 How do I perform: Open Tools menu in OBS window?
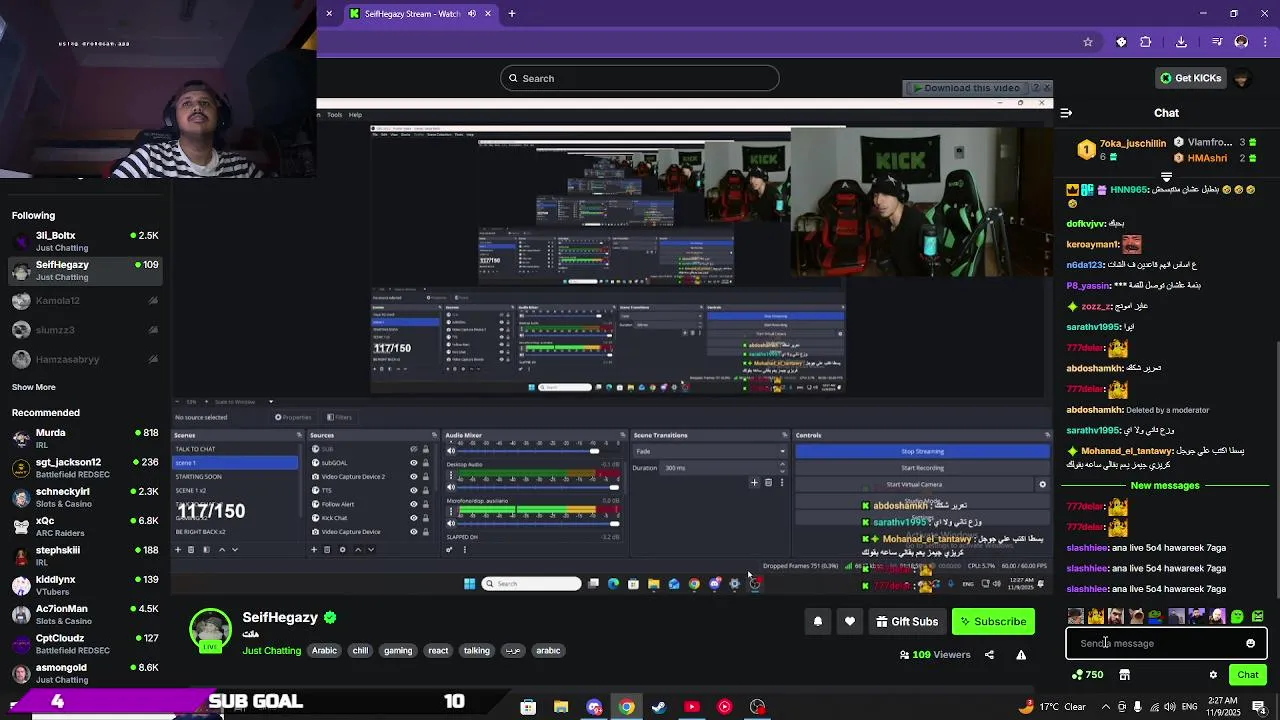pyautogui.click(x=334, y=115)
